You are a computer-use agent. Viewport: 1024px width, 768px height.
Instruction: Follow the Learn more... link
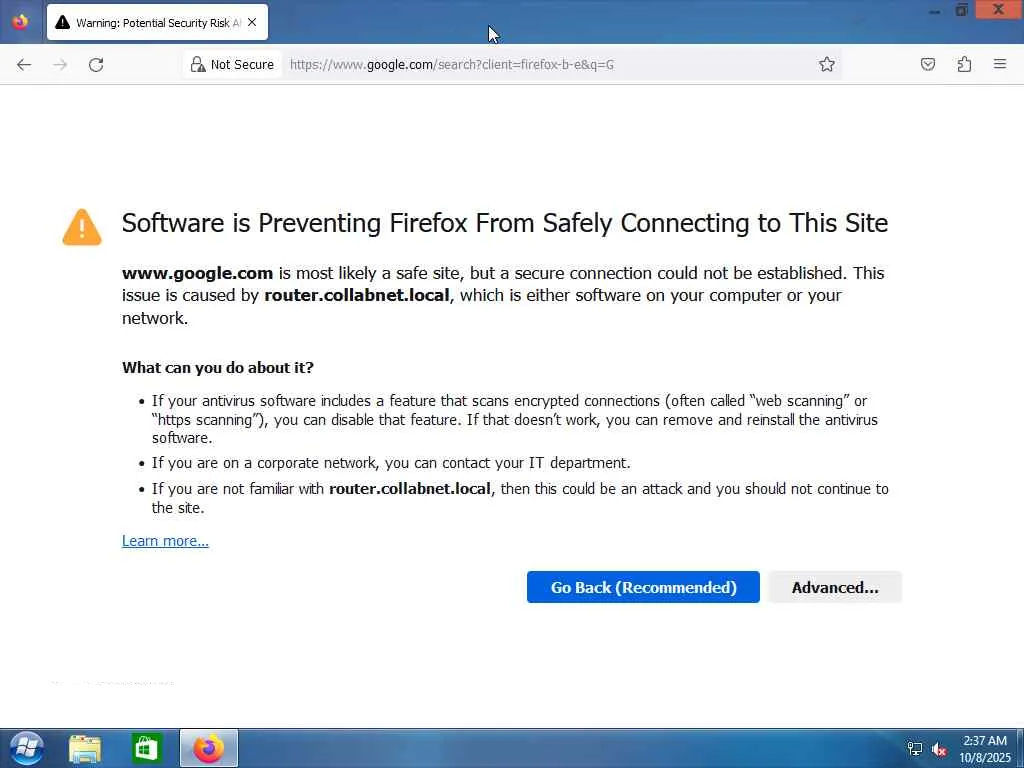coord(165,541)
